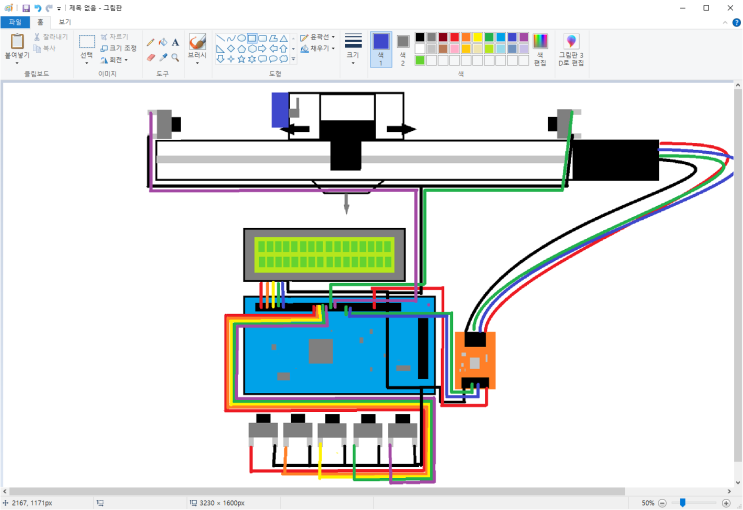
Task: Open the 회전 (Rotate) dropdown
Action: 114,60
